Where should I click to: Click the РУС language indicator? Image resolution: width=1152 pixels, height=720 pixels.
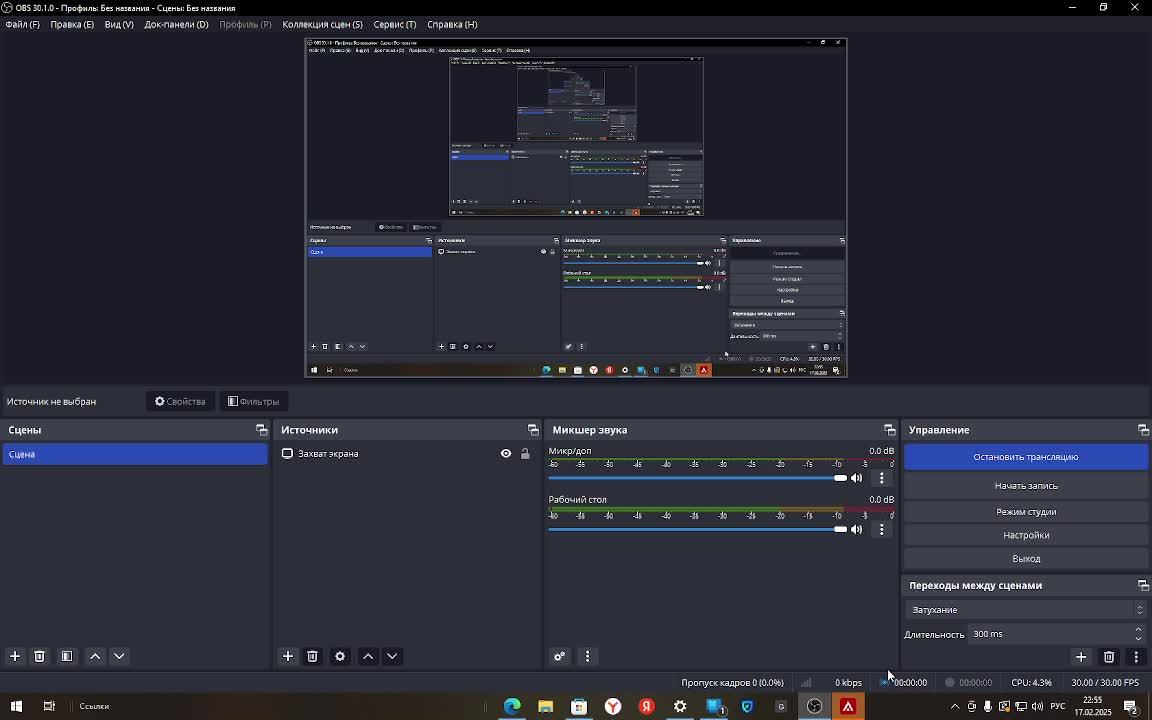click(1057, 706)
